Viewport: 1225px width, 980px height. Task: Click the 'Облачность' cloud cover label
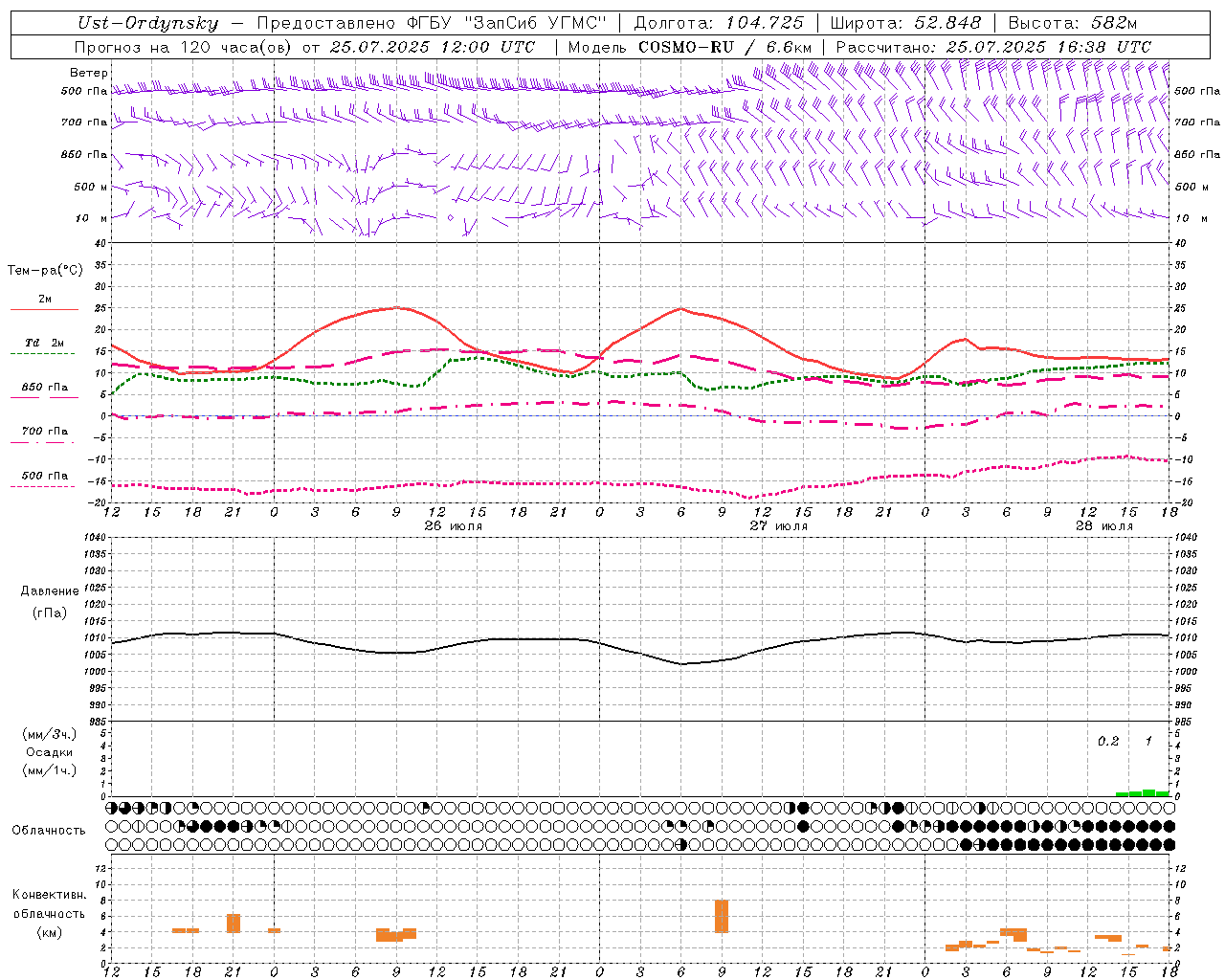[49, 831]
